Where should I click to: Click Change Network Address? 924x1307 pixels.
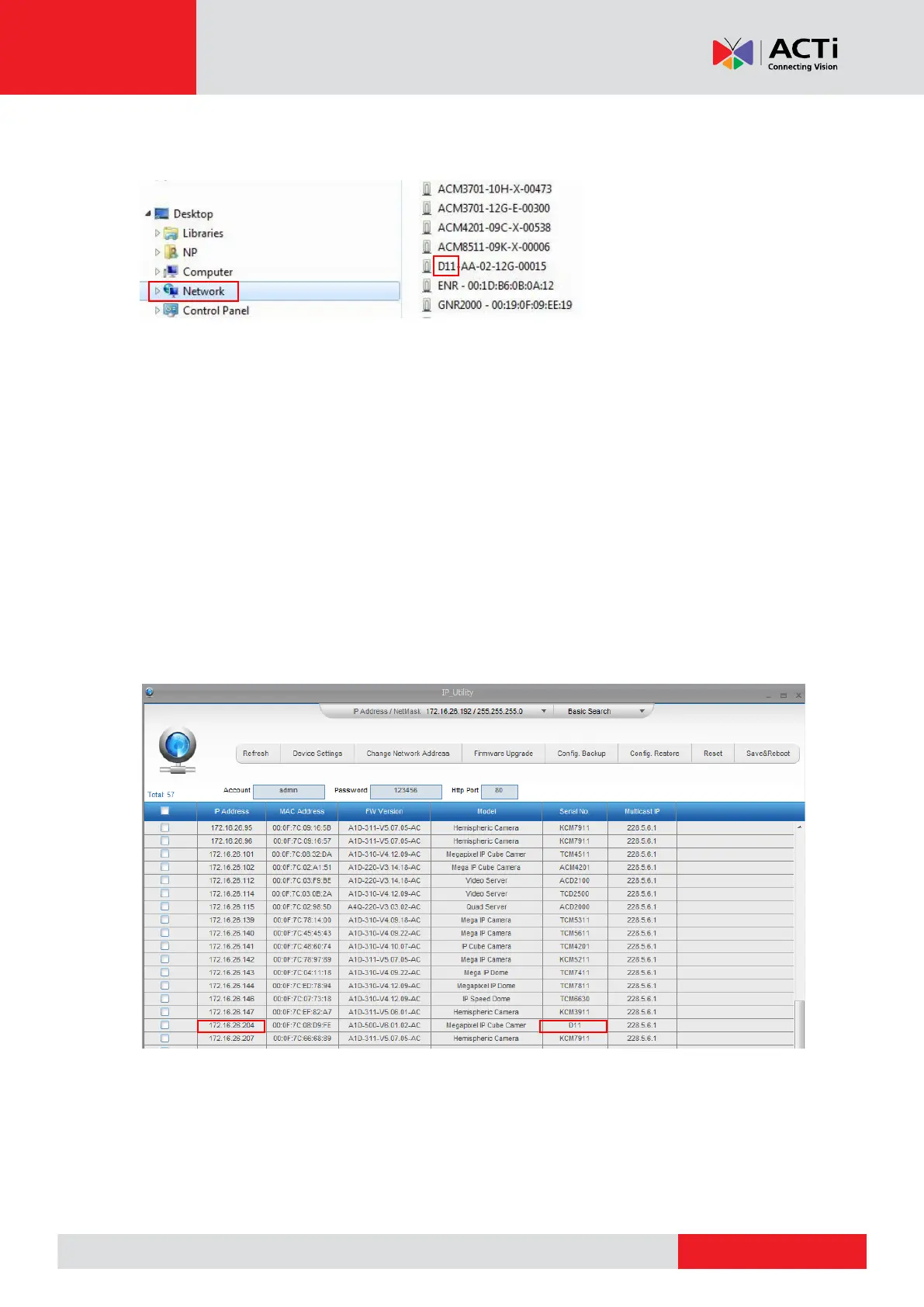[408, 754]
